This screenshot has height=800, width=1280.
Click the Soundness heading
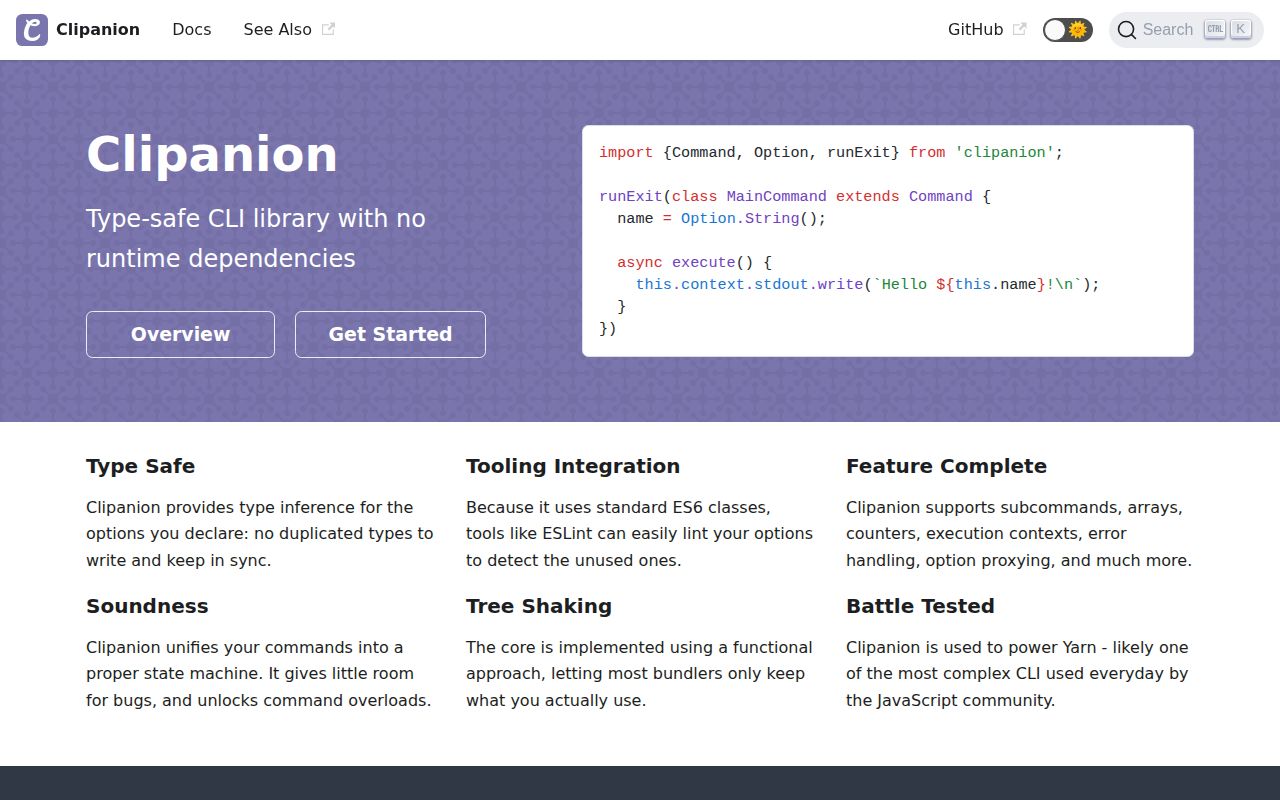tap(147, 606)
